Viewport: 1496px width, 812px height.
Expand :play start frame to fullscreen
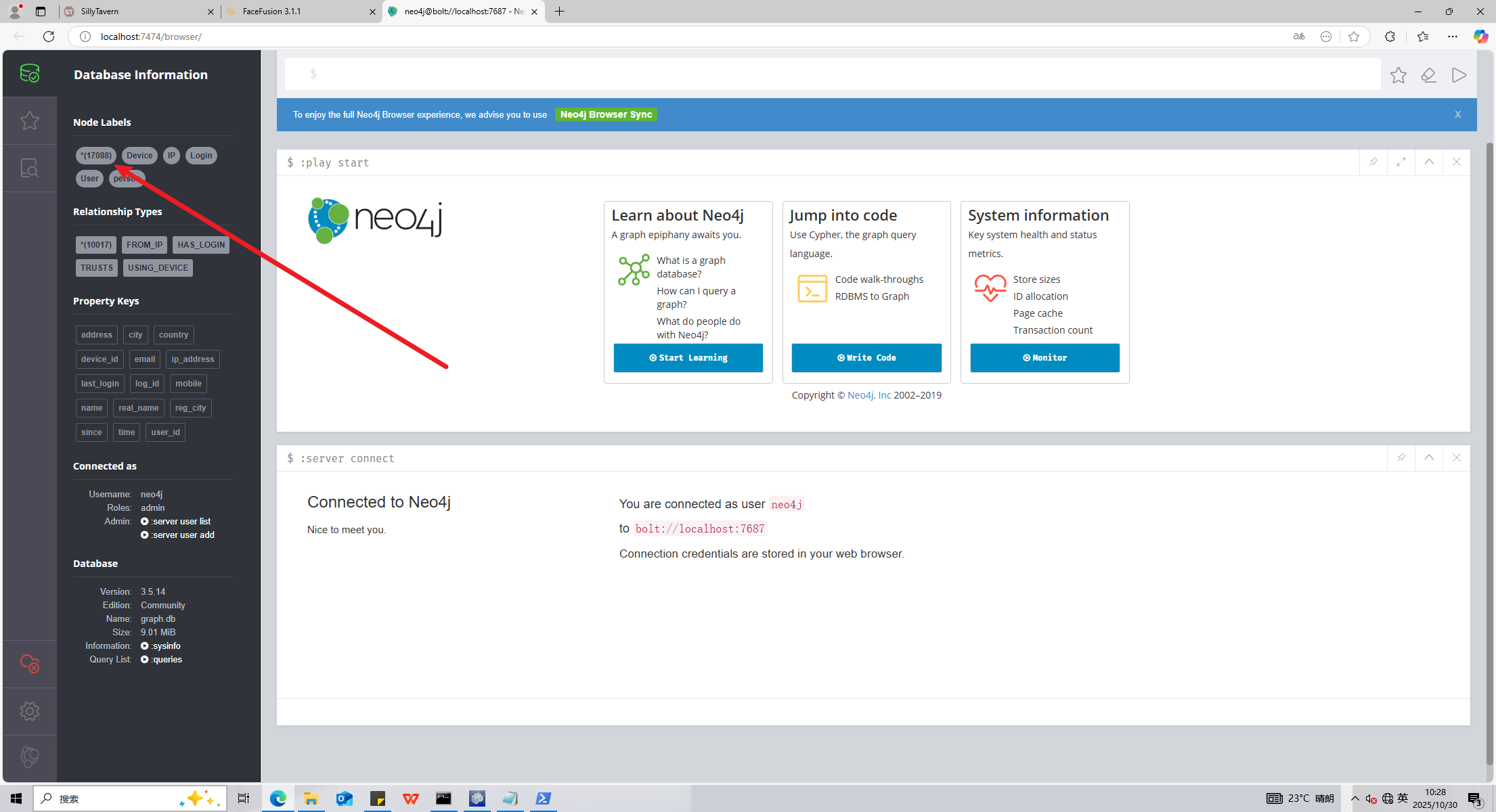click(x=1401, y=162)
